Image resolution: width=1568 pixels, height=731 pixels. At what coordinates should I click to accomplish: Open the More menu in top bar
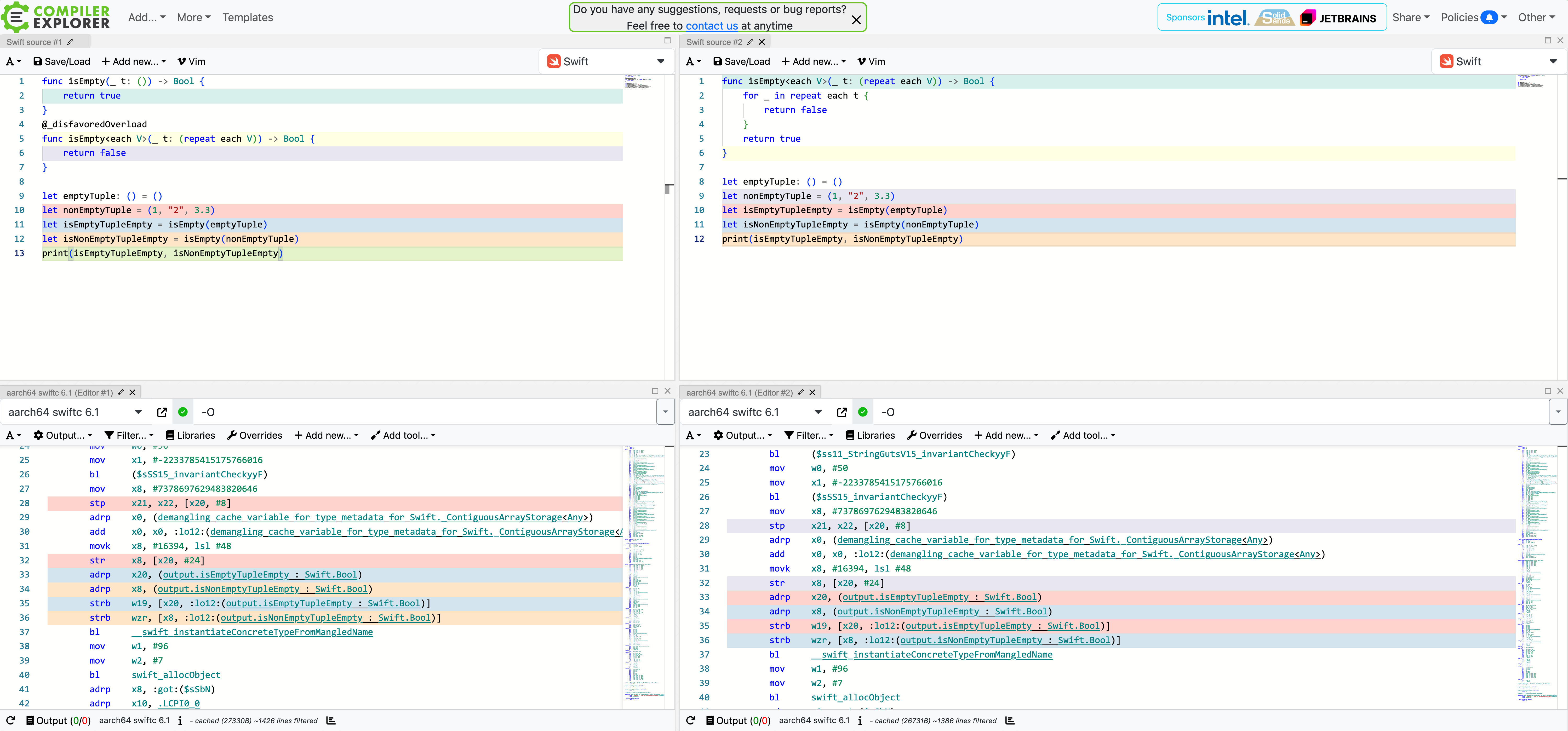[193, 18]
